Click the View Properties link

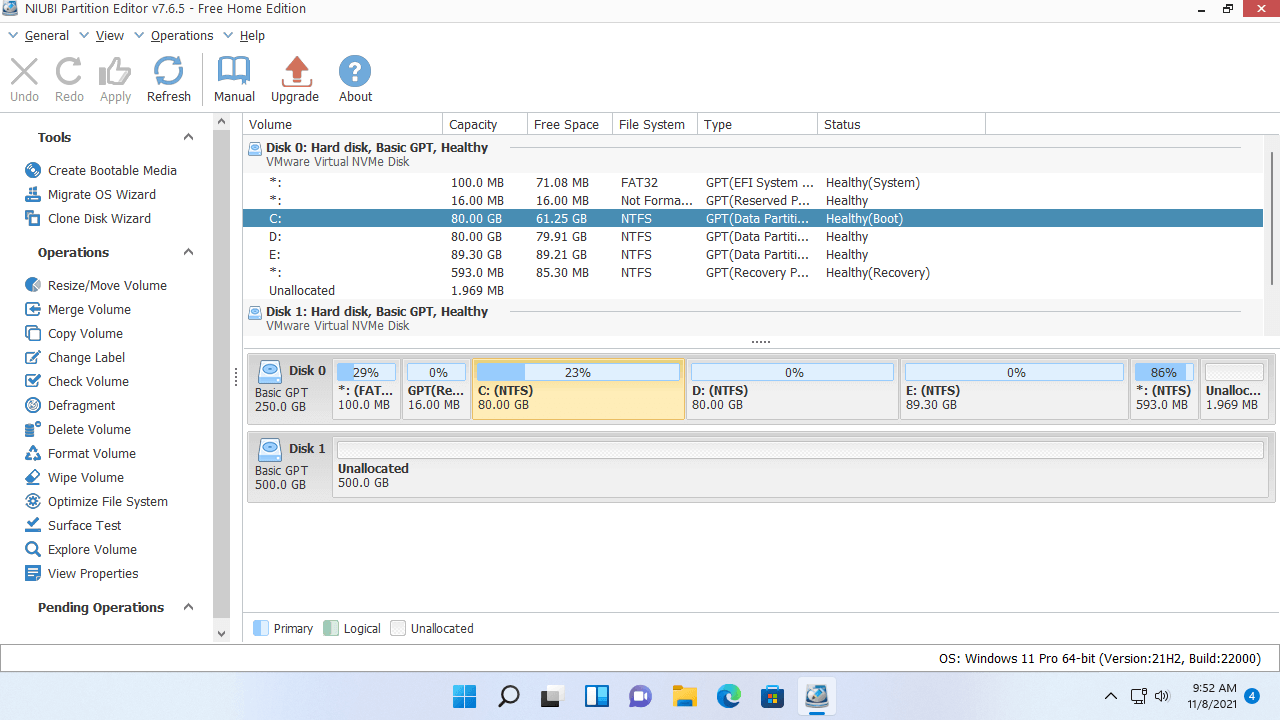pyautogui.click(x=93, y=574)
